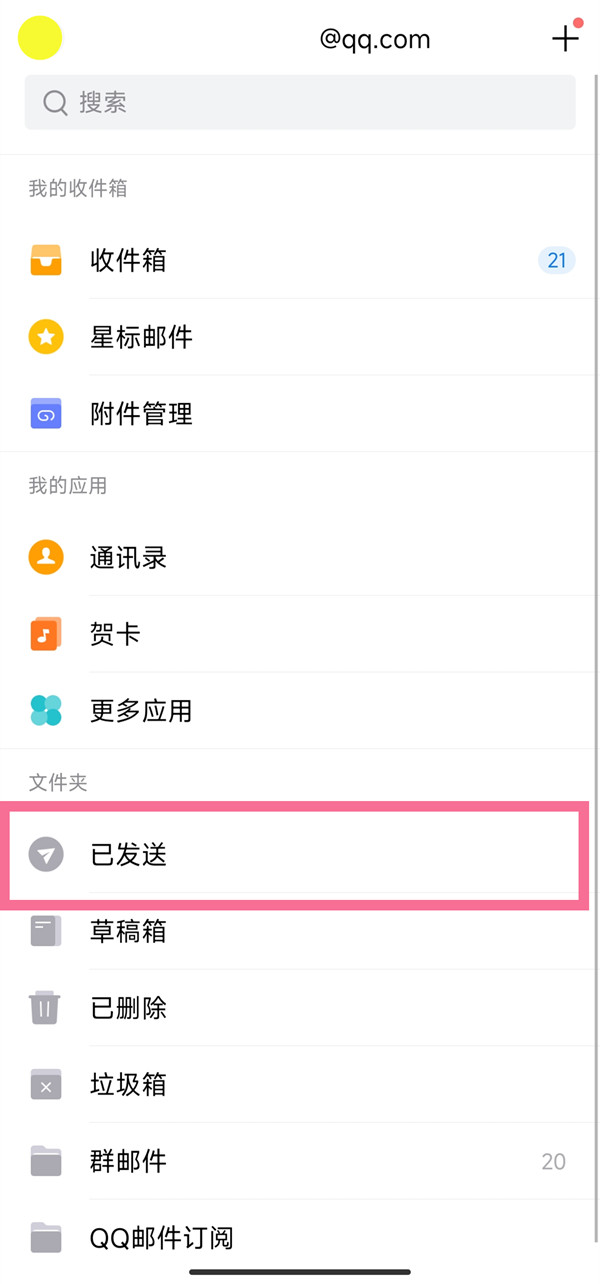Tap the yellow profile avatar
Image resolution: width=600 pixels, height=1284 pixels.
[40, 38]
